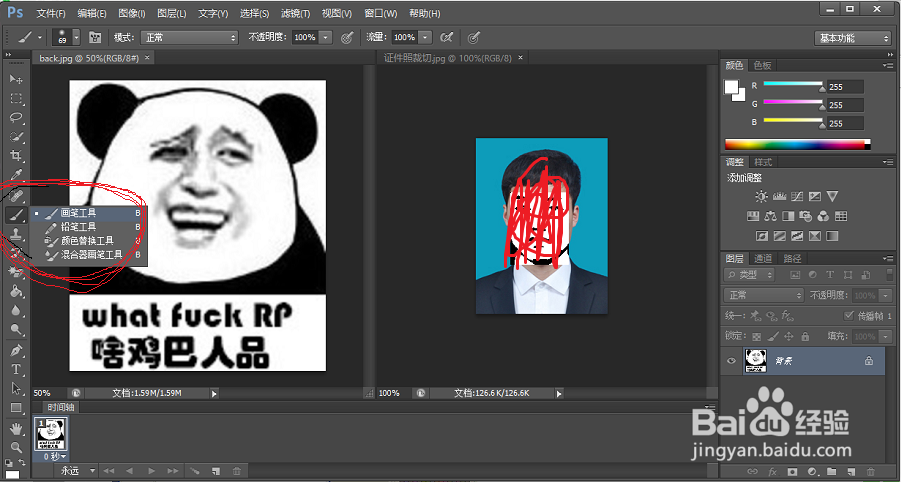Viewport: 901px width, 482px height.
Task: Toggle visibility of 背景 layer
Action: pyautogui.click(x=731, y=361)
